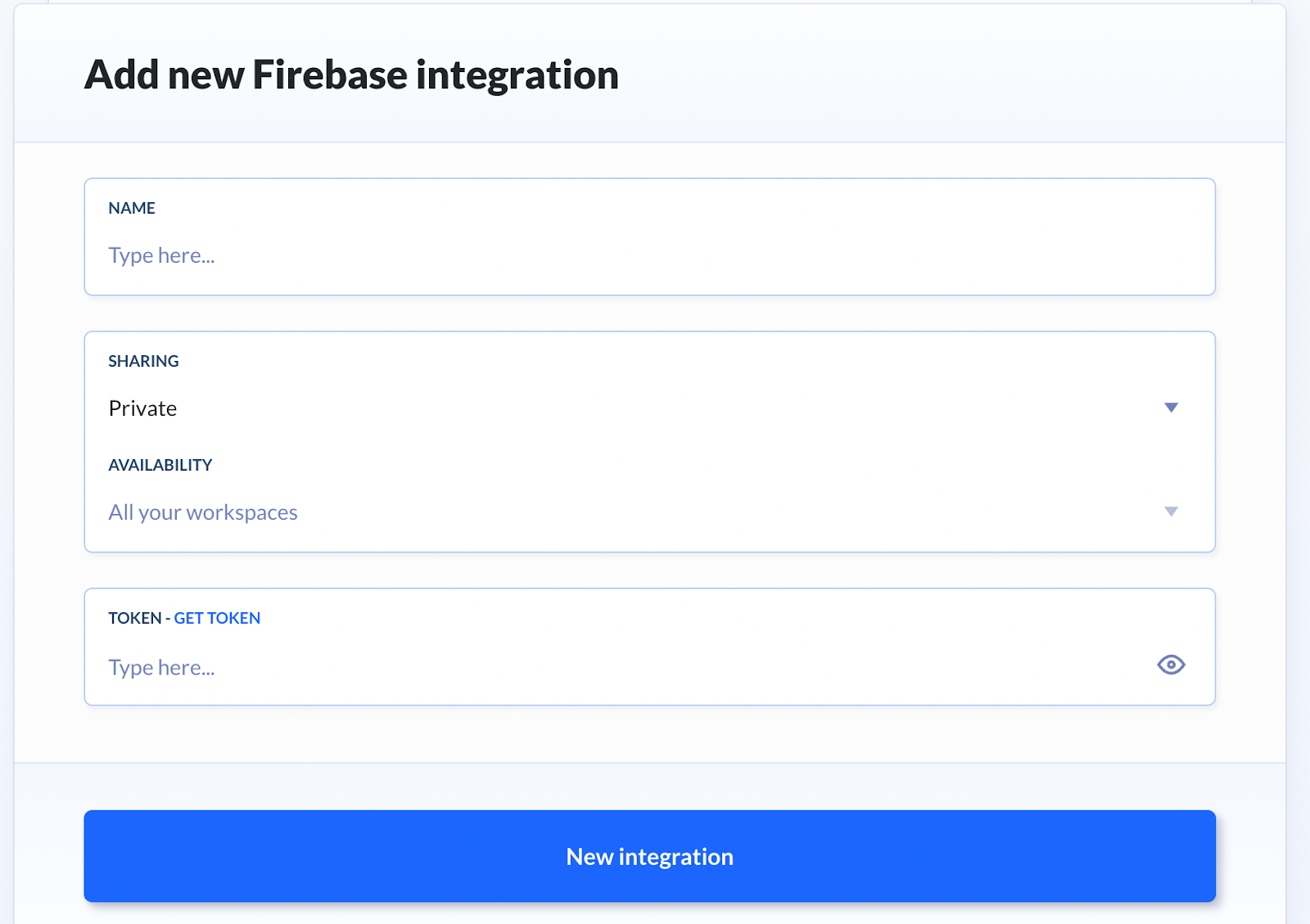Image resolution: width=1310 pixels, height=924 pixels.
Task: Focus the Token placeholder text
Action: (x=161, y=668)
